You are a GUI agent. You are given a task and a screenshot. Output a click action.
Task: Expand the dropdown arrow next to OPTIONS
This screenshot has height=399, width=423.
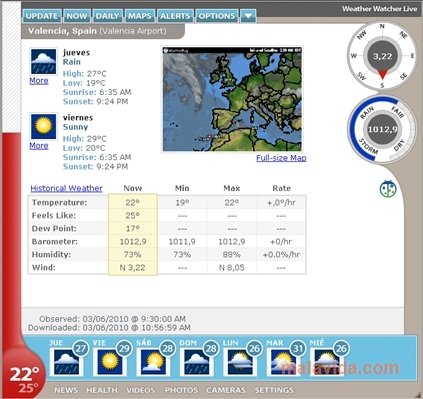point(248,16)
